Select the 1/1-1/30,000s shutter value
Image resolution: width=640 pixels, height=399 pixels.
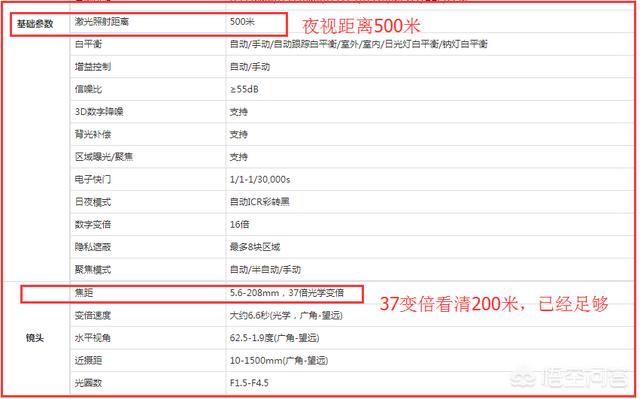pyautogui.click(x=260, y=180)
